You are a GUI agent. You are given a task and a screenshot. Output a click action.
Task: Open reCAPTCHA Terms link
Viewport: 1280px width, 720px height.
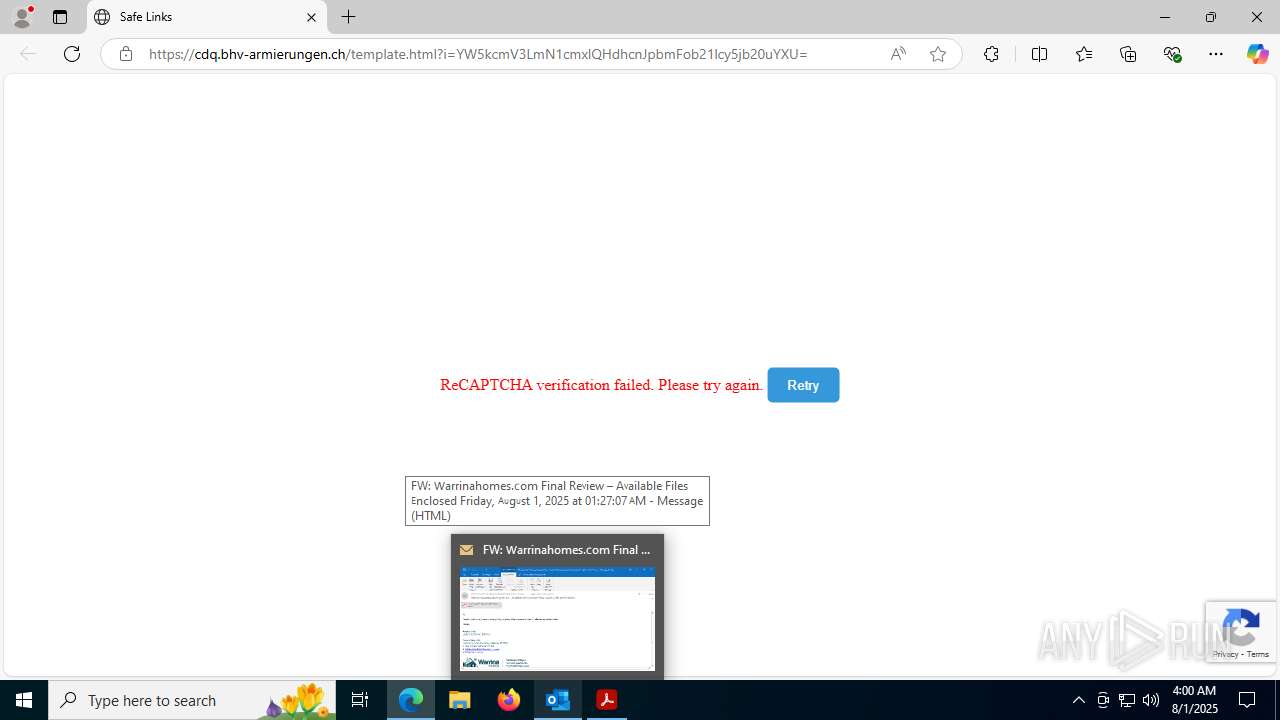(1258, 654)
